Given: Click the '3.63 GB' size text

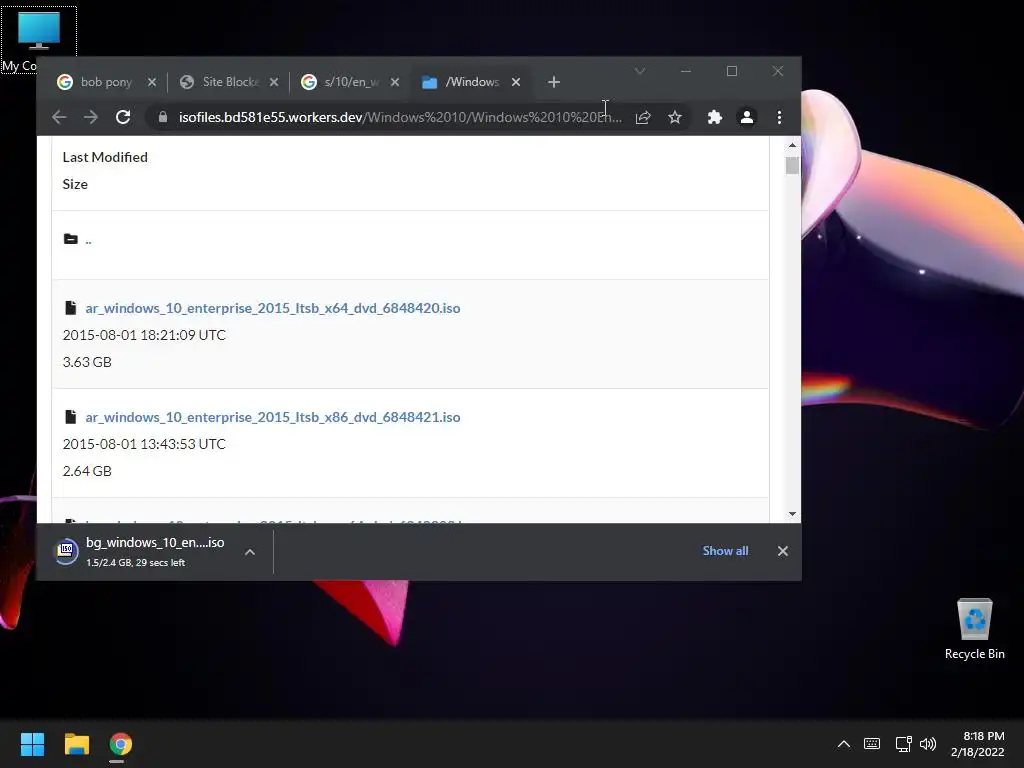Looking at the screenshot, I should (x=87, y=362).
